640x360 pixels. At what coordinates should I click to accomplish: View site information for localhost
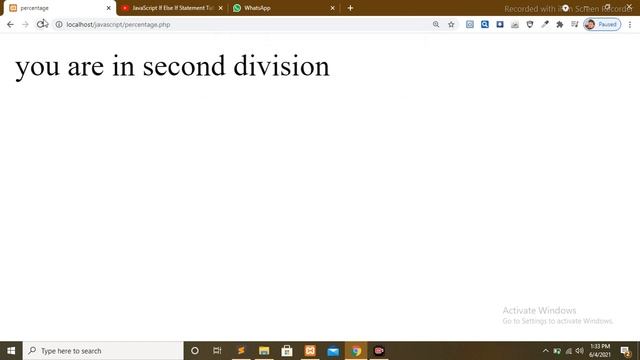pos(59,24)
